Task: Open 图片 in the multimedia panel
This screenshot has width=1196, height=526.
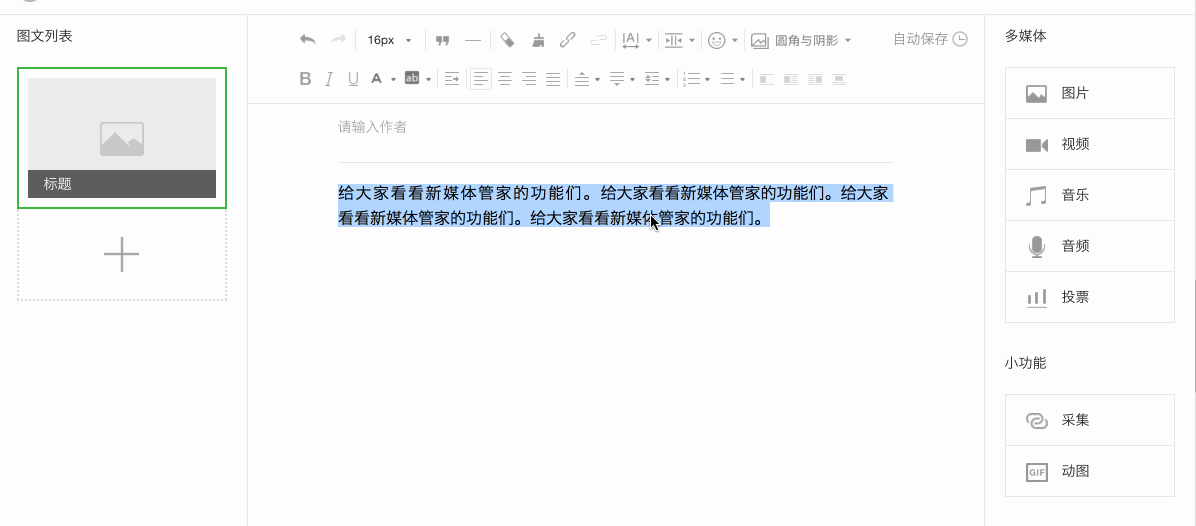Action: (1089, 93)
